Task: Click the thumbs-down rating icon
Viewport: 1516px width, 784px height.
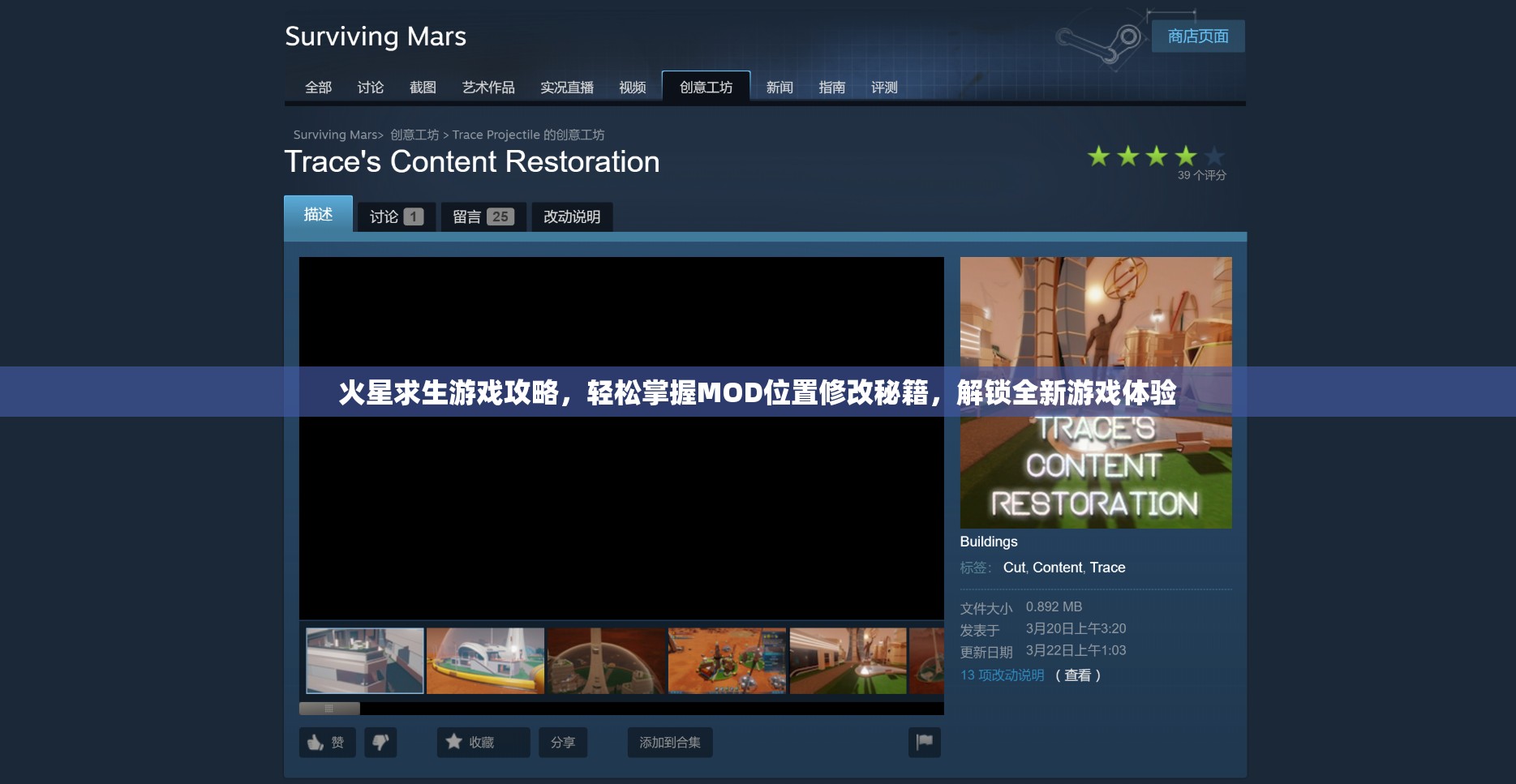Action: click(380, 742)
